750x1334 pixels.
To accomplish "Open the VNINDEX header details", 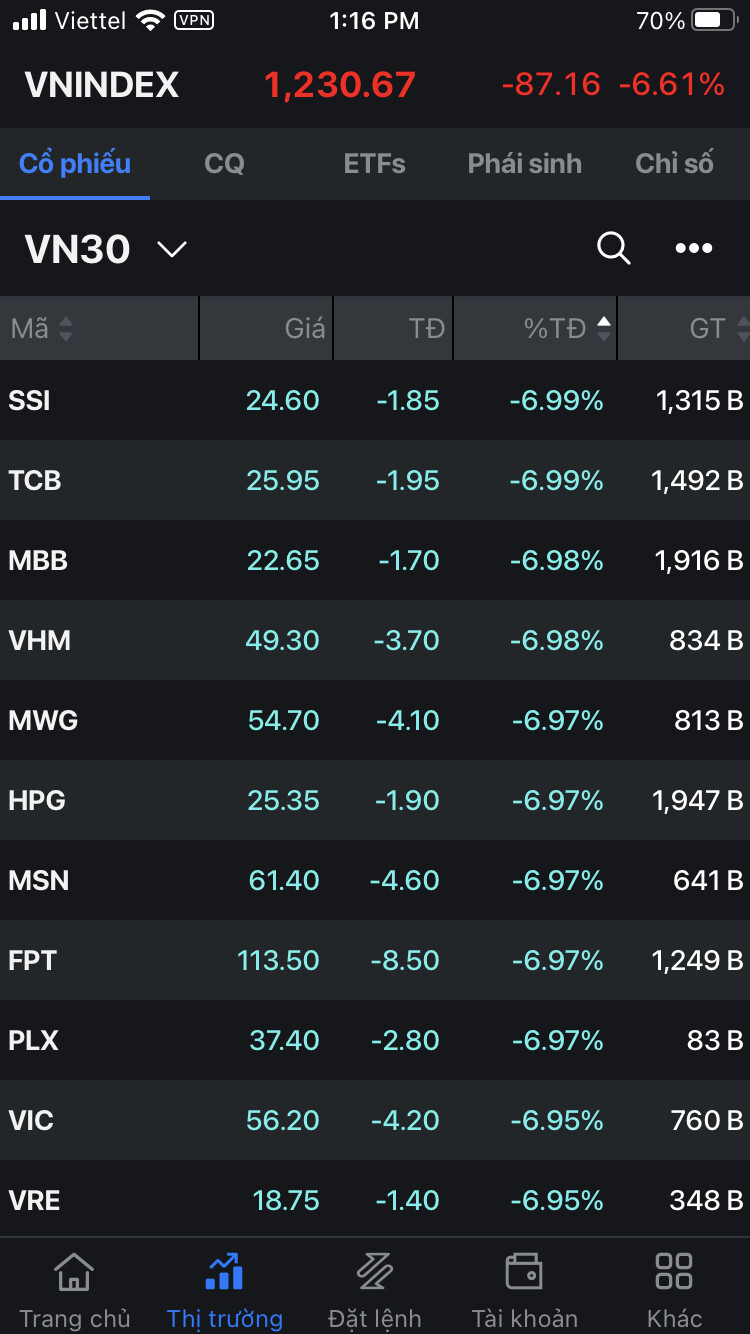I will tap(102, 85).
